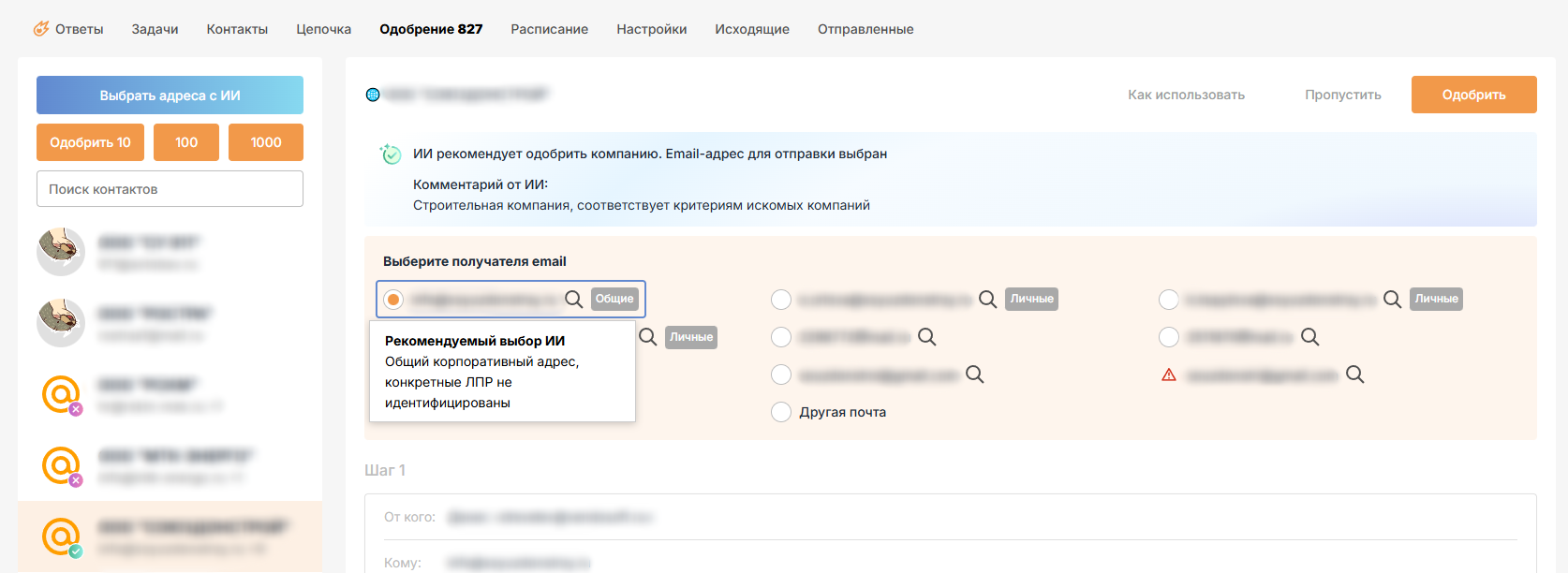Click the Ответы logo icon in navigation
1568x573 pixels.
click(x=41, y=29)
